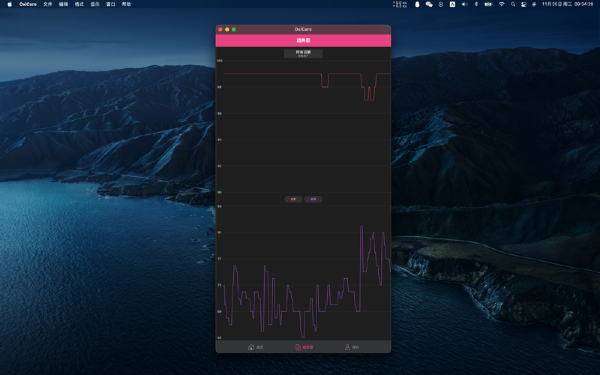Open the OxiCare application menu
This screenshot has height=375, width=600.
(x=28, y=4)
